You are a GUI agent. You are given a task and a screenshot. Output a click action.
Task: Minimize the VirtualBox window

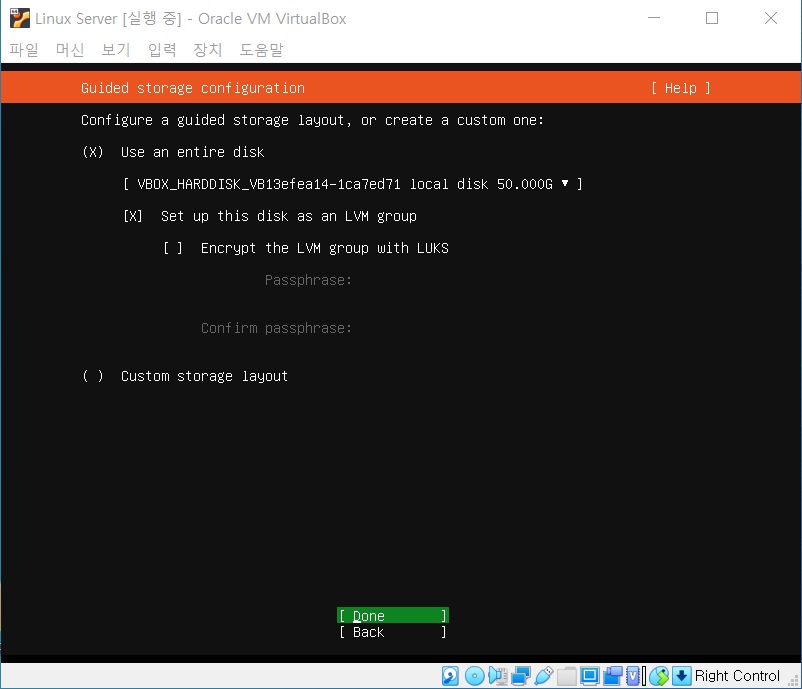click(654, 18)
